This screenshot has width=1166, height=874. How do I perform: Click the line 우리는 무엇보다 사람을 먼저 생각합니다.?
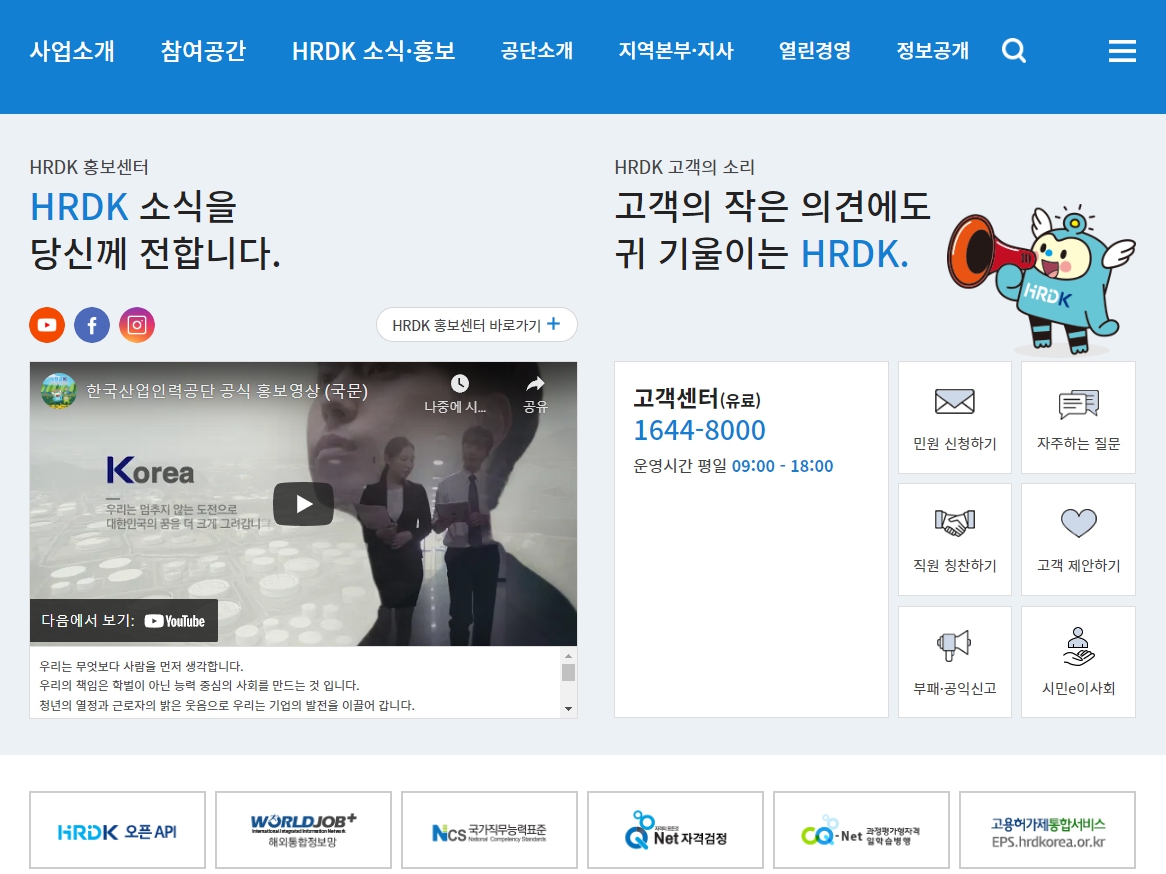(x=141, y=666)
